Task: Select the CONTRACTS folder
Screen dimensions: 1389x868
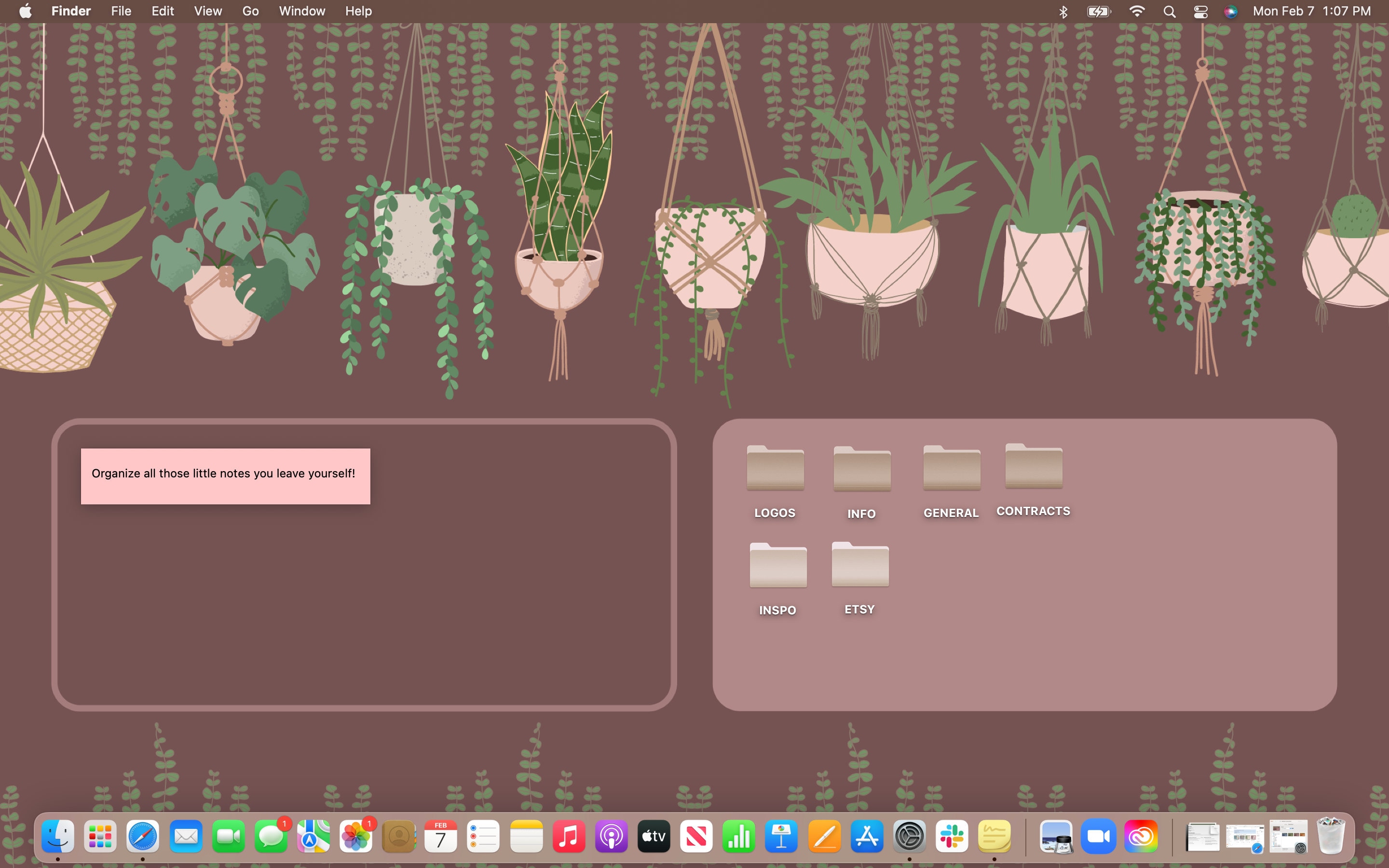Action: (x=1033, y=480)
